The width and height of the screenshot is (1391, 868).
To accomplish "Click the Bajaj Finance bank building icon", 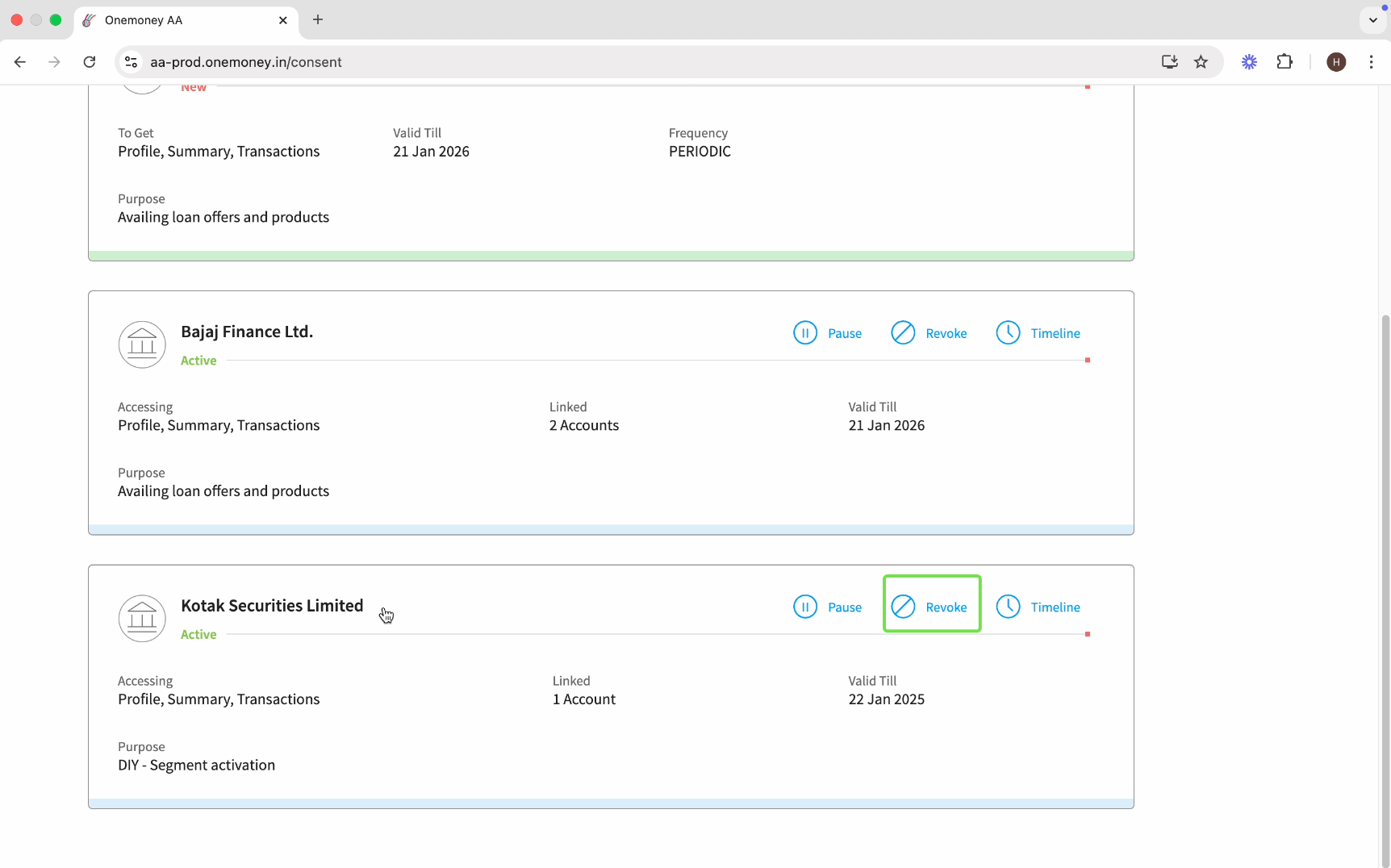I will [142, 344].
